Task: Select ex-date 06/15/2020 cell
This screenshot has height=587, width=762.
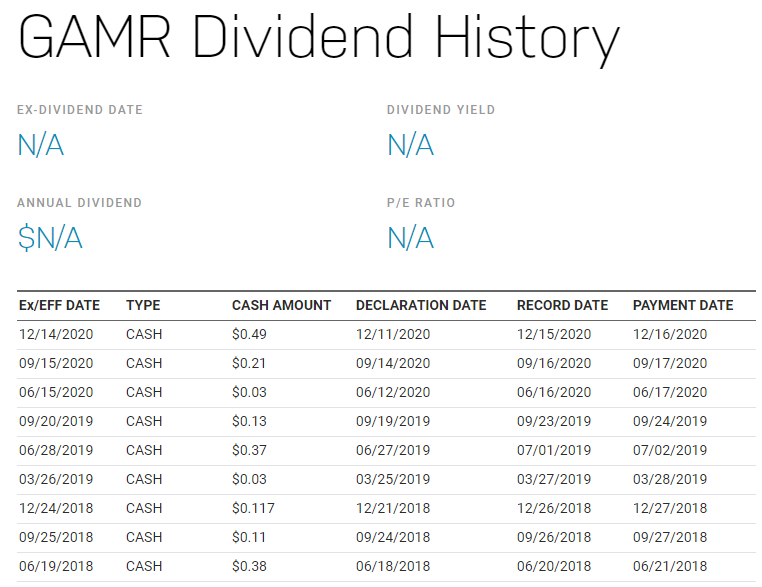Action: pos(56,392)
